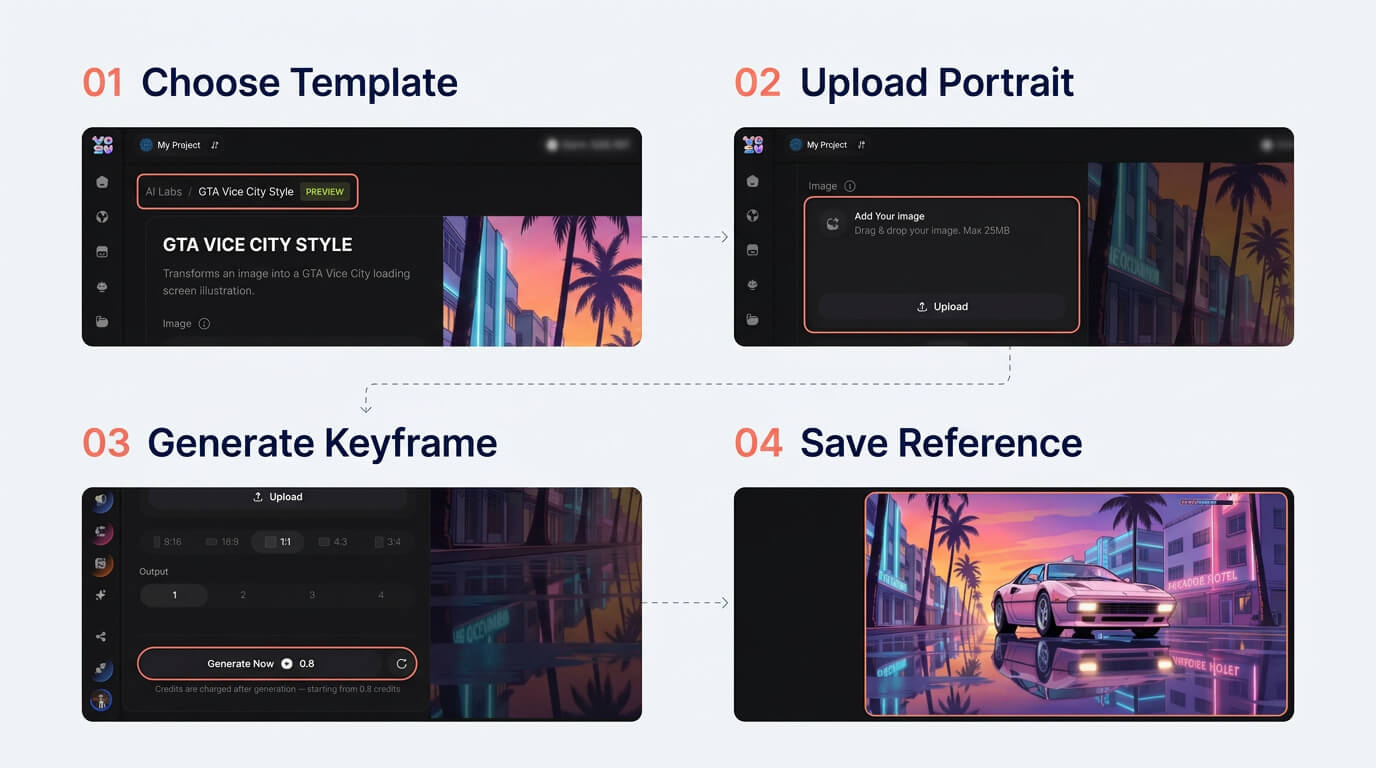Open the globe Explore icon in Choose Template panel

point(102,217)
